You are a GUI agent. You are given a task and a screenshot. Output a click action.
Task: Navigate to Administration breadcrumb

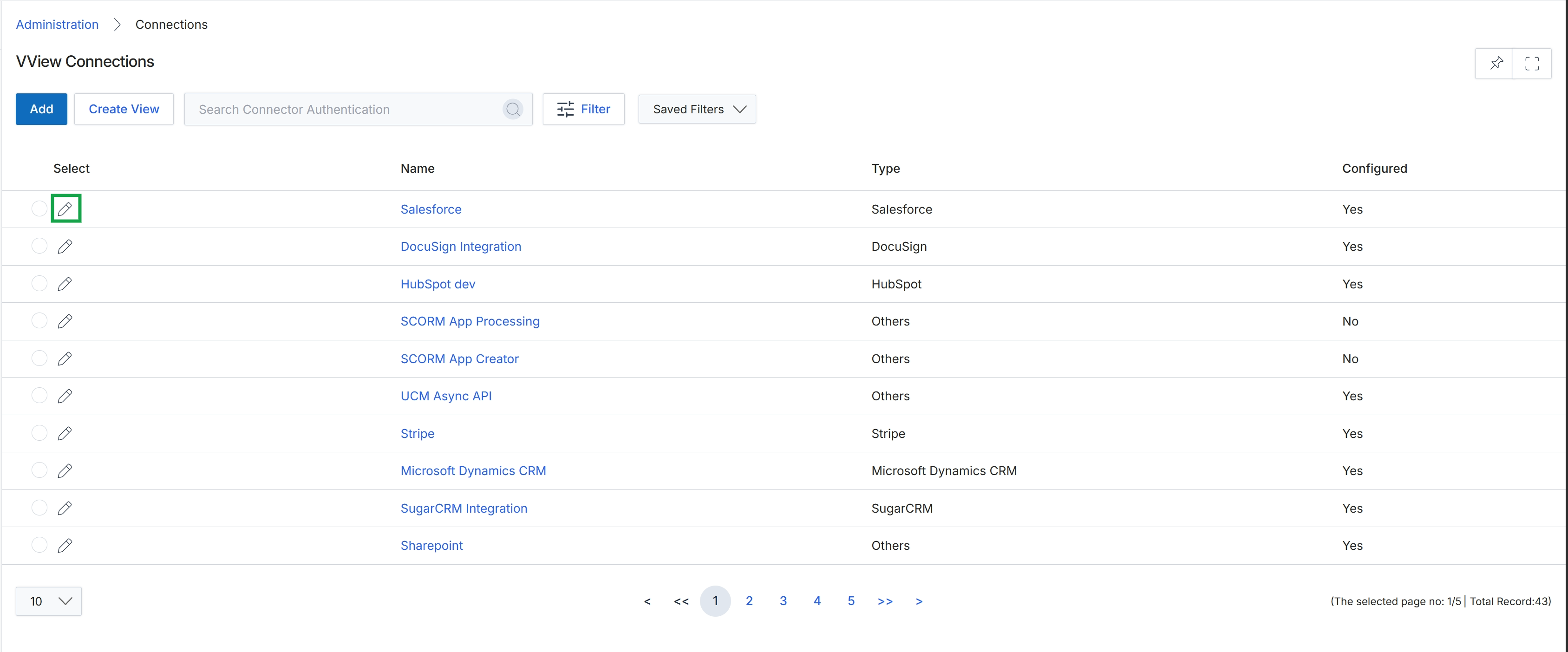(x=57, y=24)
